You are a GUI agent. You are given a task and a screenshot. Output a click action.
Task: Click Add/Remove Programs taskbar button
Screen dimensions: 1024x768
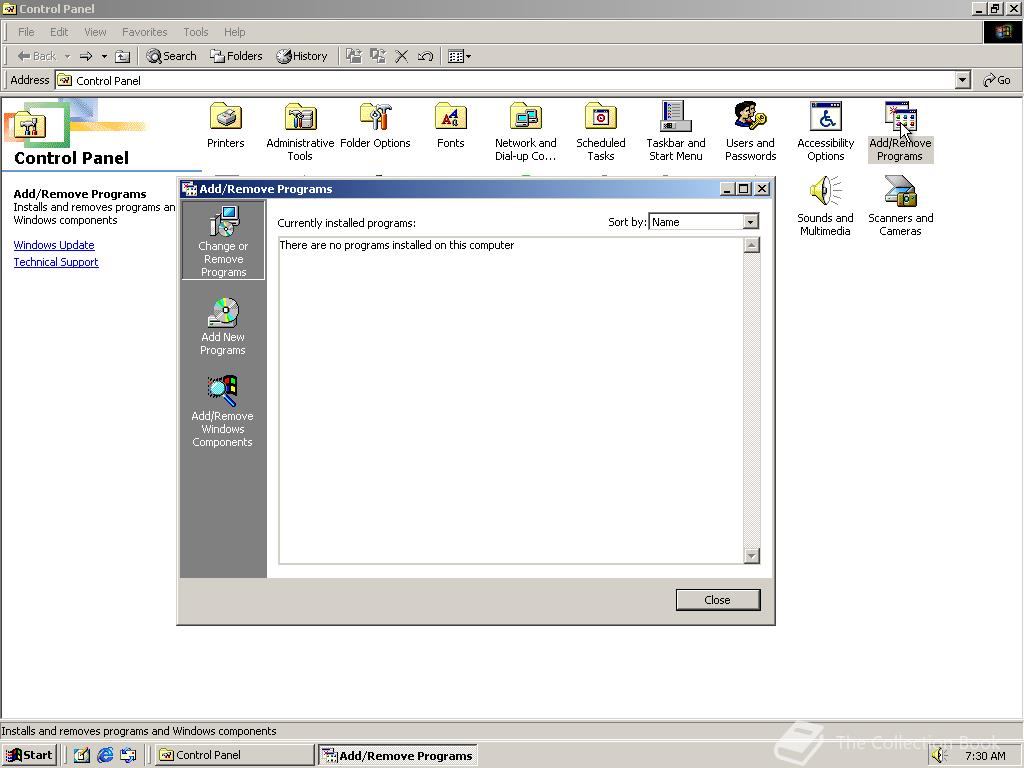point(398,756)
